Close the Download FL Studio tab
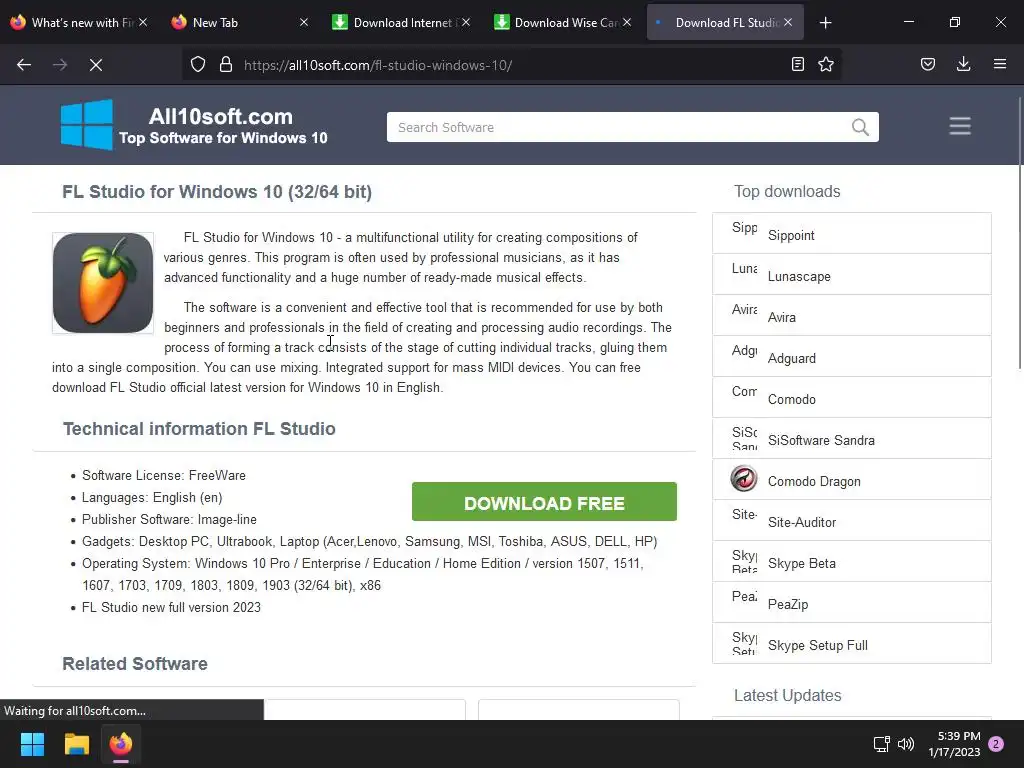Screen dimensions: 1024x768 (x=788, y=22)
